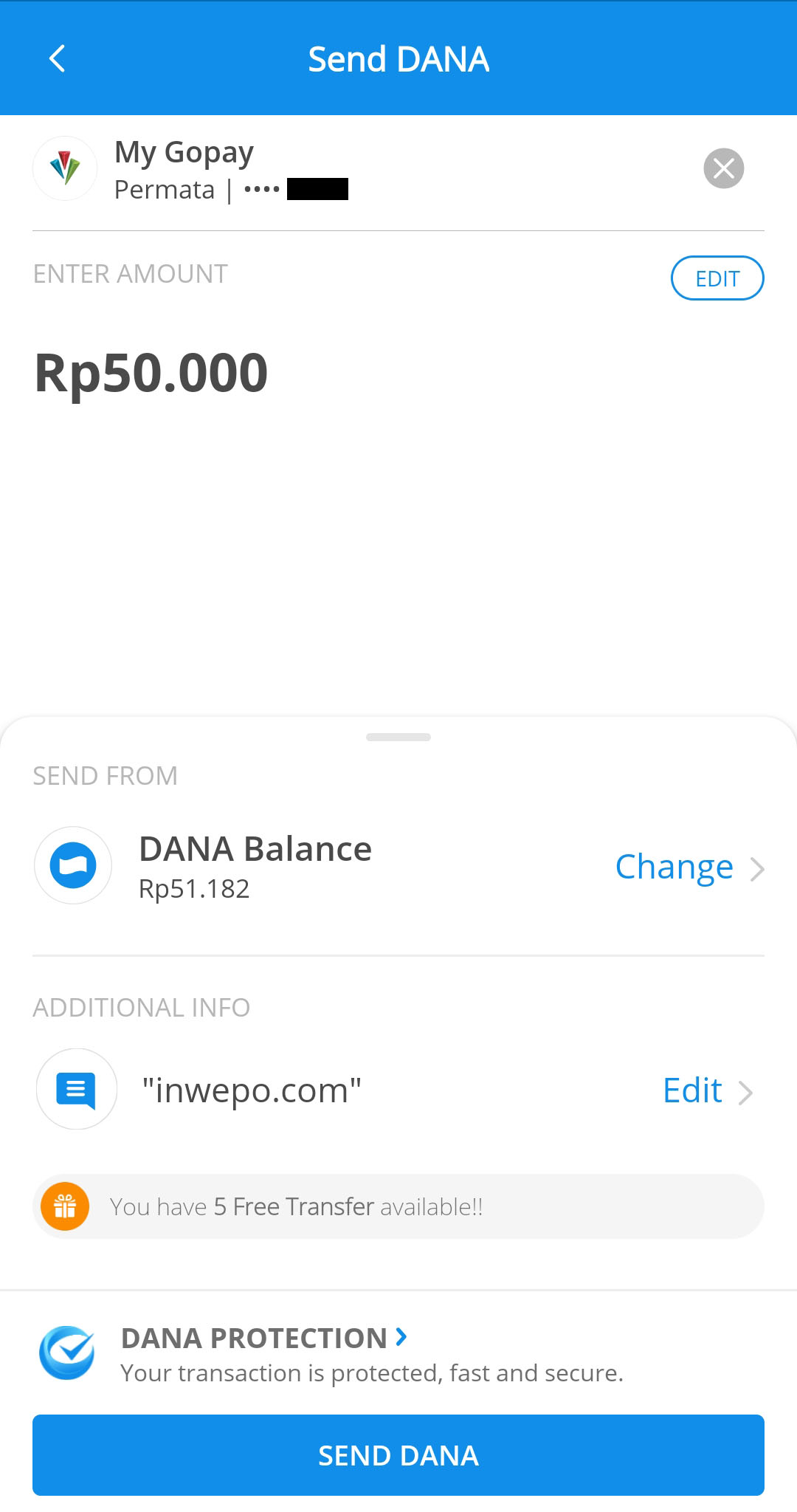Tap the "inwepo.com" note text
This screenshot has height=1512, width=797.
coord(252,1090)
